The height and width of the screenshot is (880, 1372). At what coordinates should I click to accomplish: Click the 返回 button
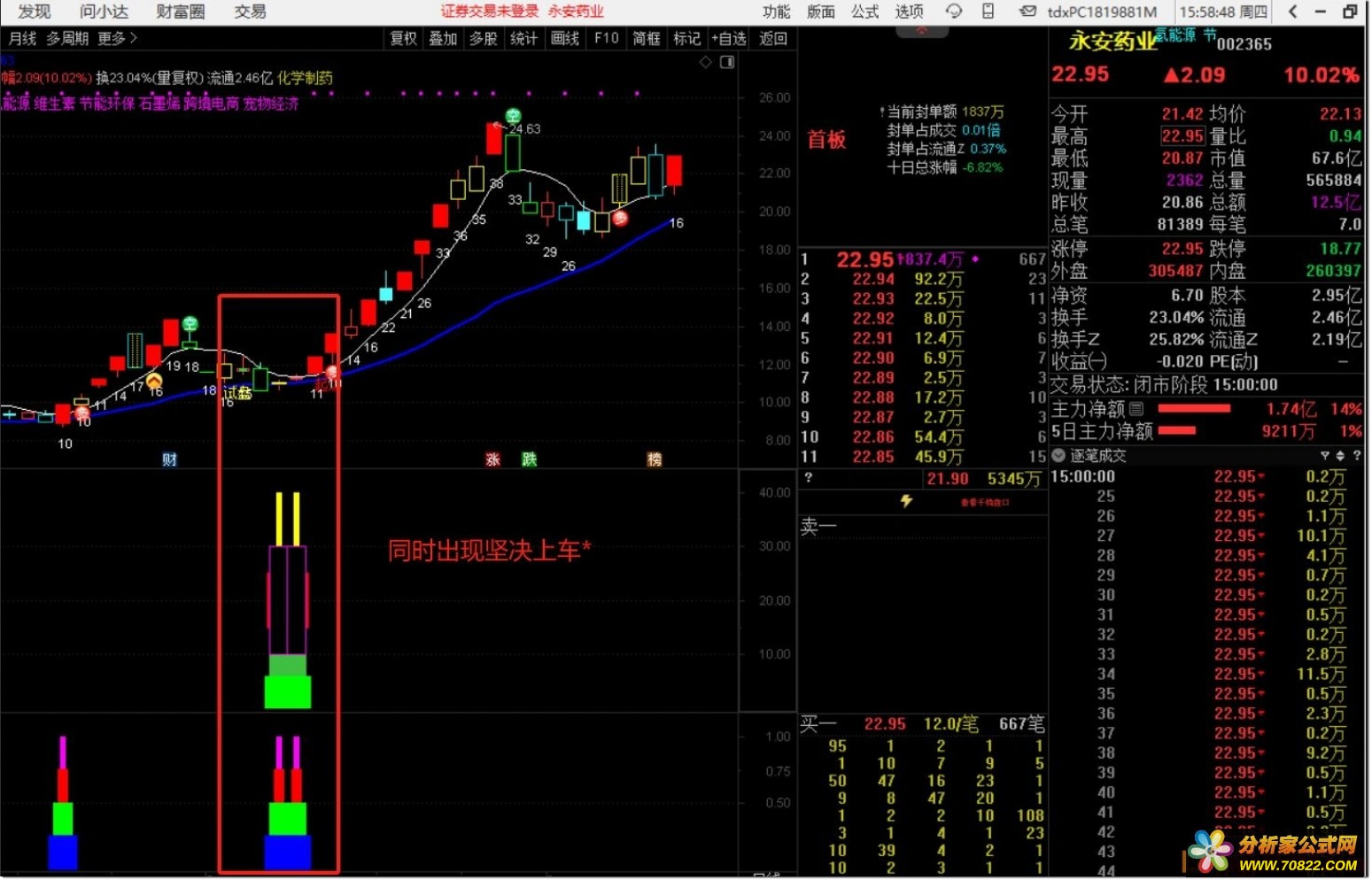(x=773, y=38)
